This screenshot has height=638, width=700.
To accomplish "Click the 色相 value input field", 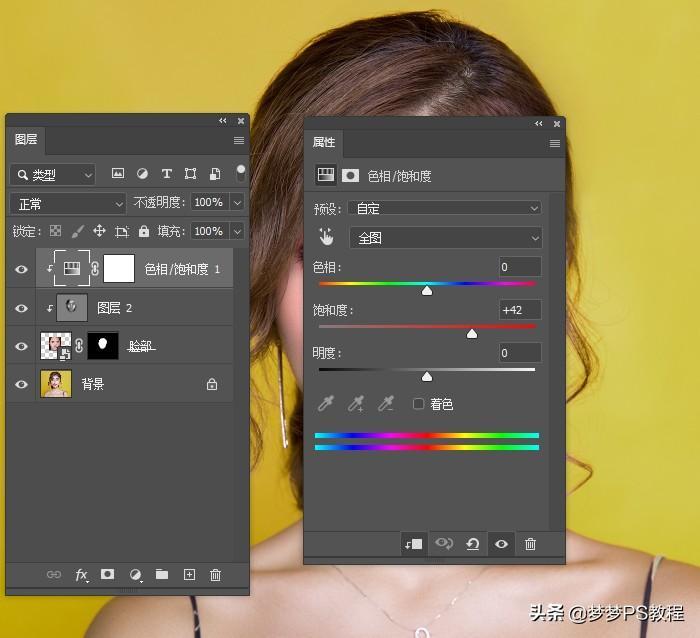I will (520, 267).
